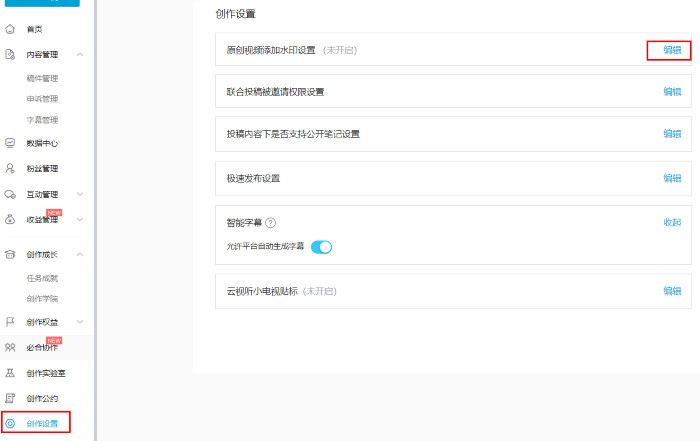Edit 极速发布设置
This screenshot has height=441, width=700.
click(x=671, y=178)
